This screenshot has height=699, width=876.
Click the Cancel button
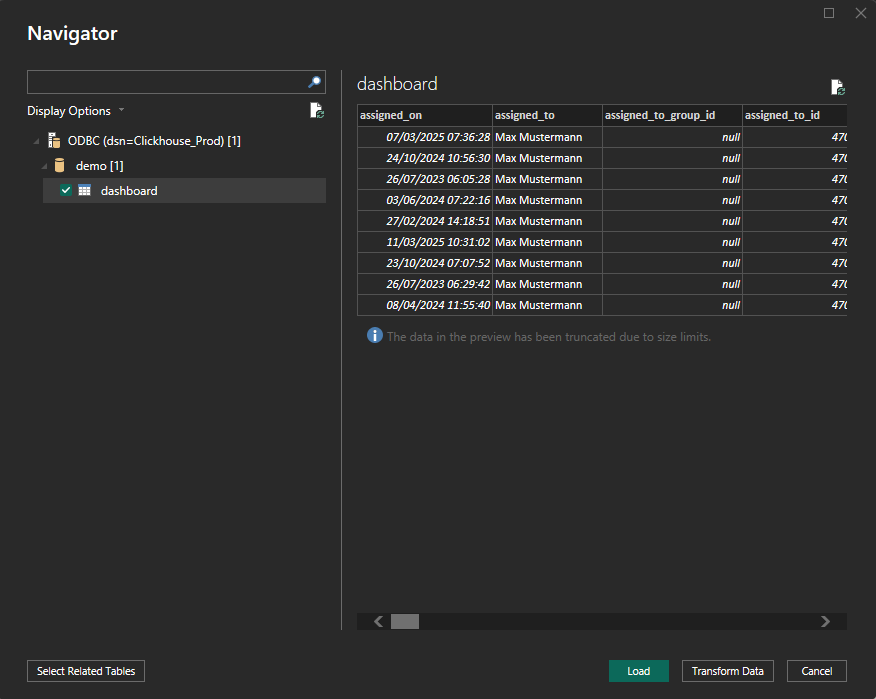tap(816, 671)
